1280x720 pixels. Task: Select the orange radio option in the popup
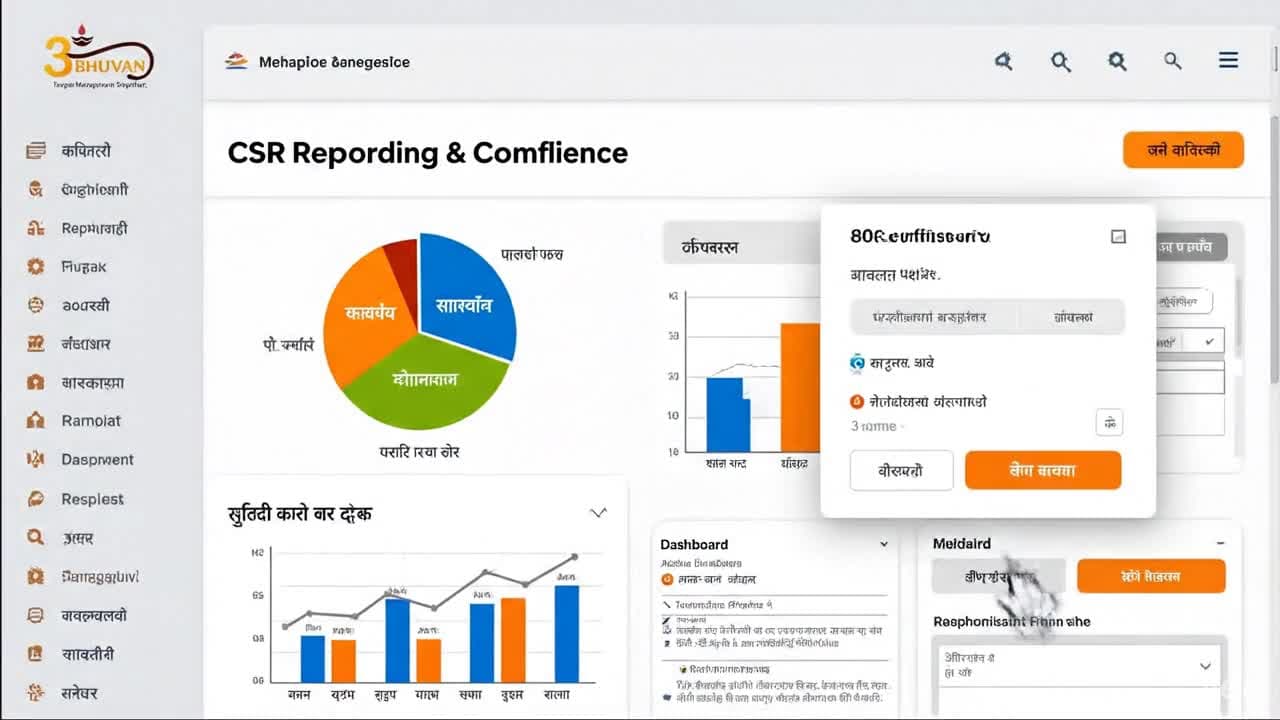[x=857, y=402]
